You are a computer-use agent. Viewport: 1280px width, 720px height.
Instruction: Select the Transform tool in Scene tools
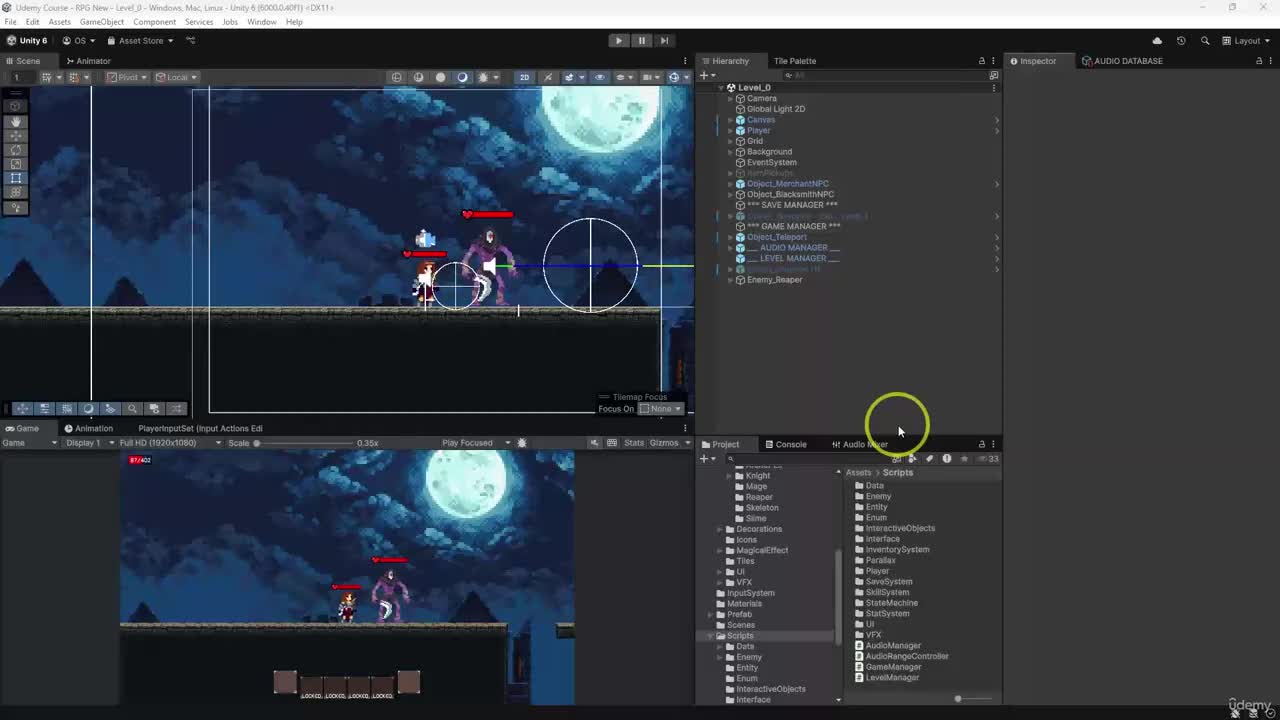click(15, 192)
